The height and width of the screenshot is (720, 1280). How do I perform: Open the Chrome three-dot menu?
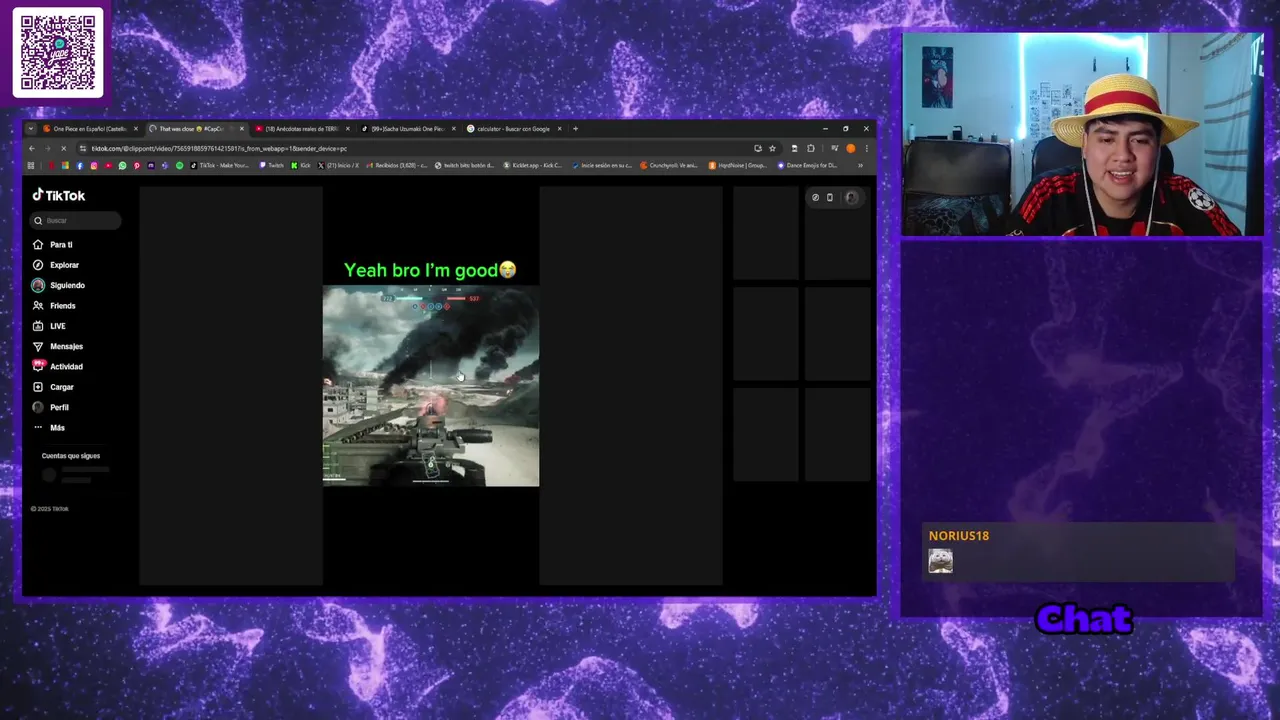coord(866,148)
